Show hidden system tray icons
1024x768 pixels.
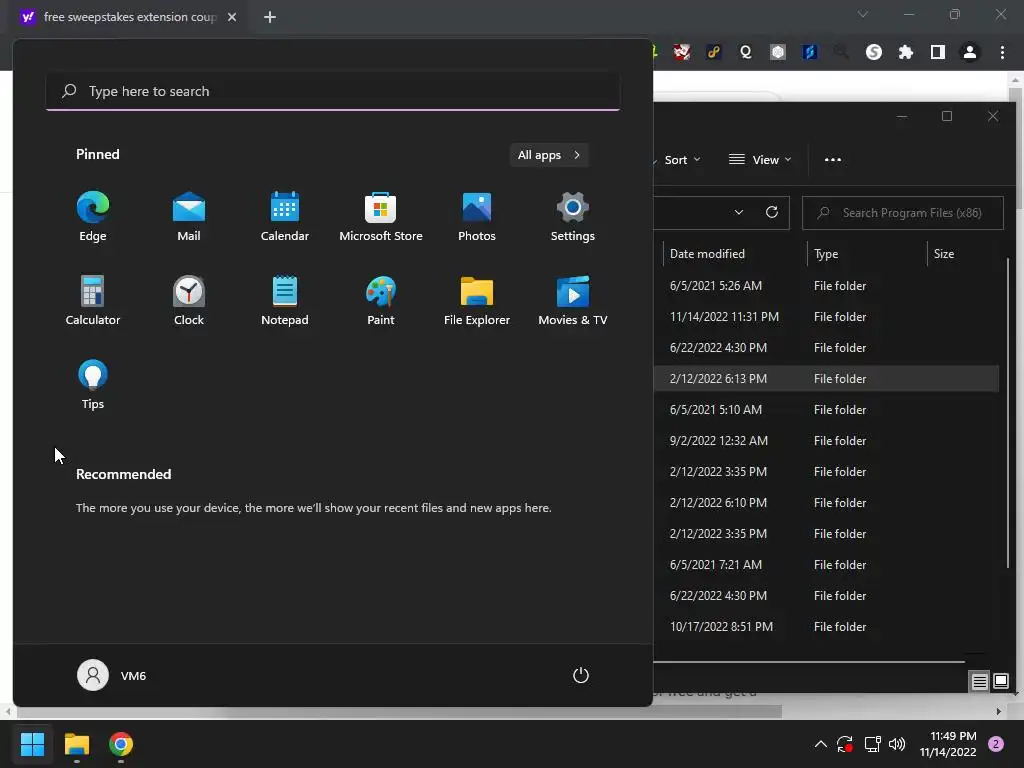pos(821,744)
